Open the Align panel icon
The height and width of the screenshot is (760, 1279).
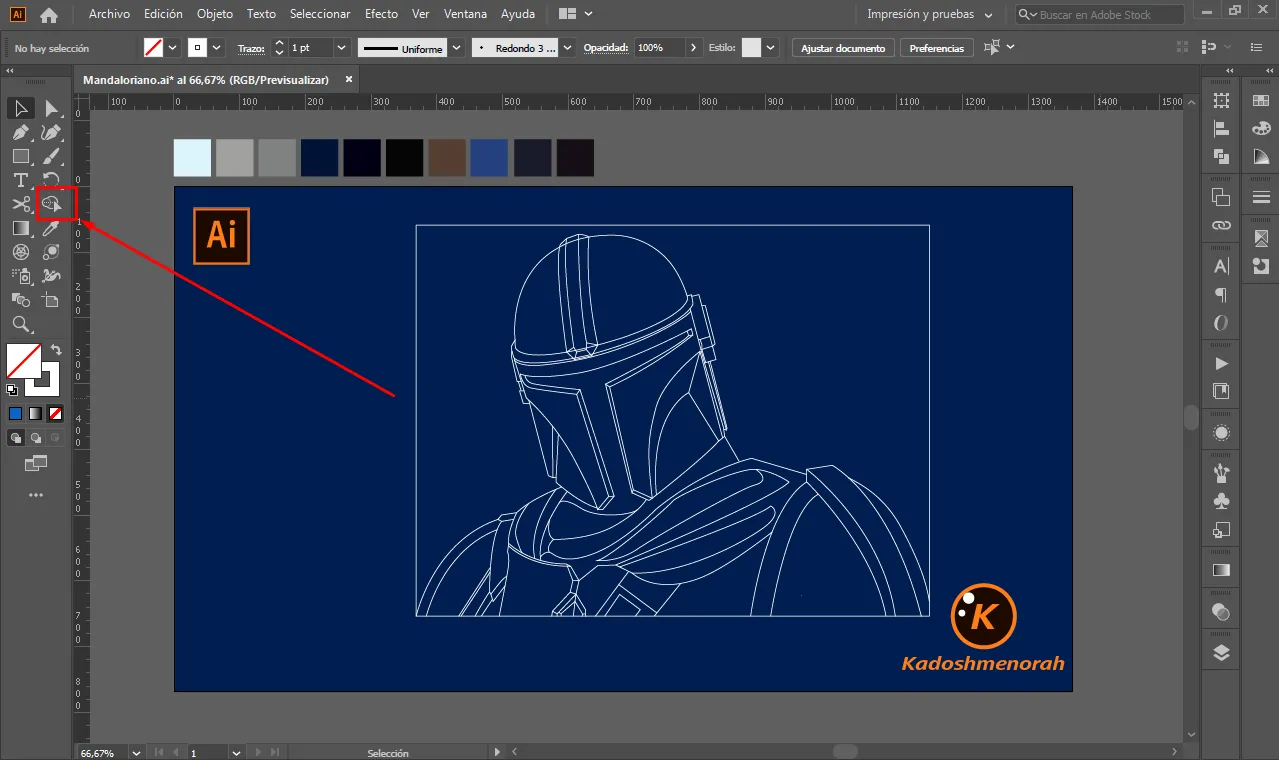(x=1221, y=128)
